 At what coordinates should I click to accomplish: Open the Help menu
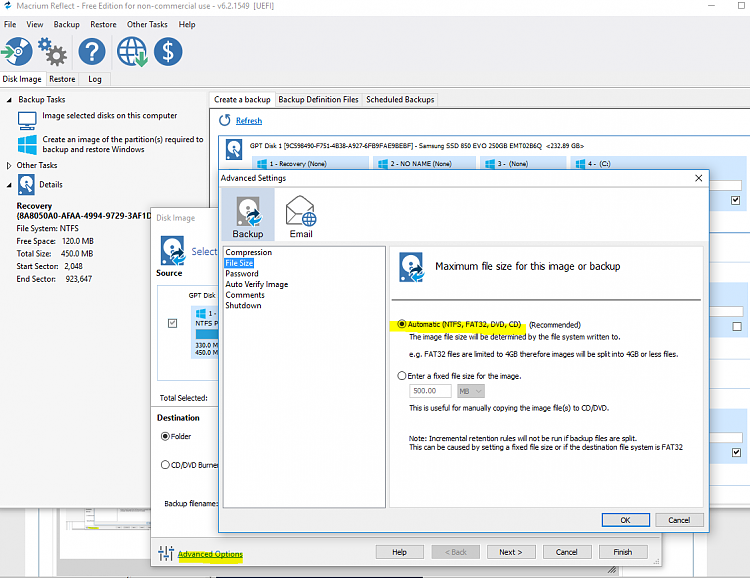187,24
